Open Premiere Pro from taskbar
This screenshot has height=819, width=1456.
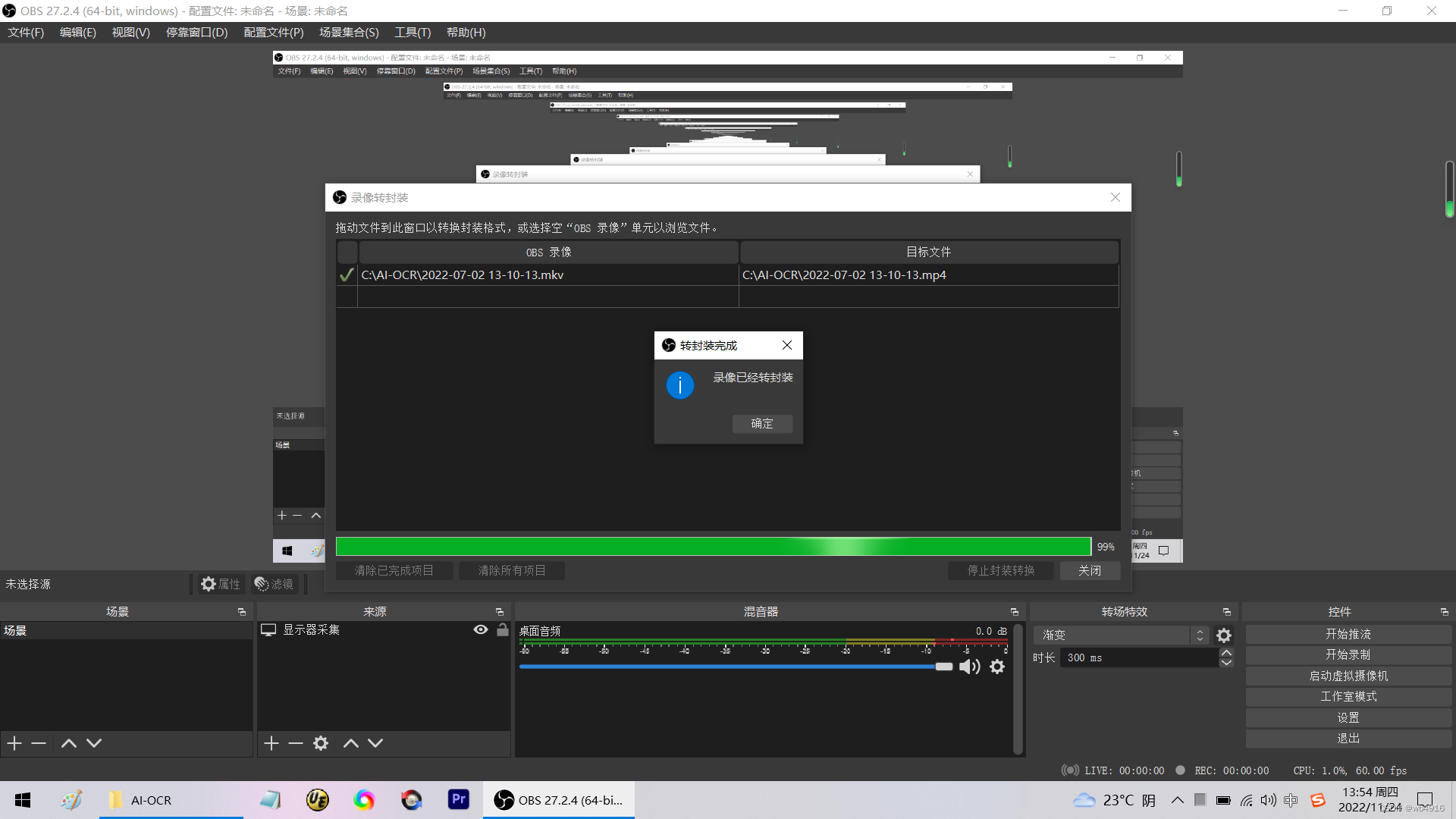459,799
